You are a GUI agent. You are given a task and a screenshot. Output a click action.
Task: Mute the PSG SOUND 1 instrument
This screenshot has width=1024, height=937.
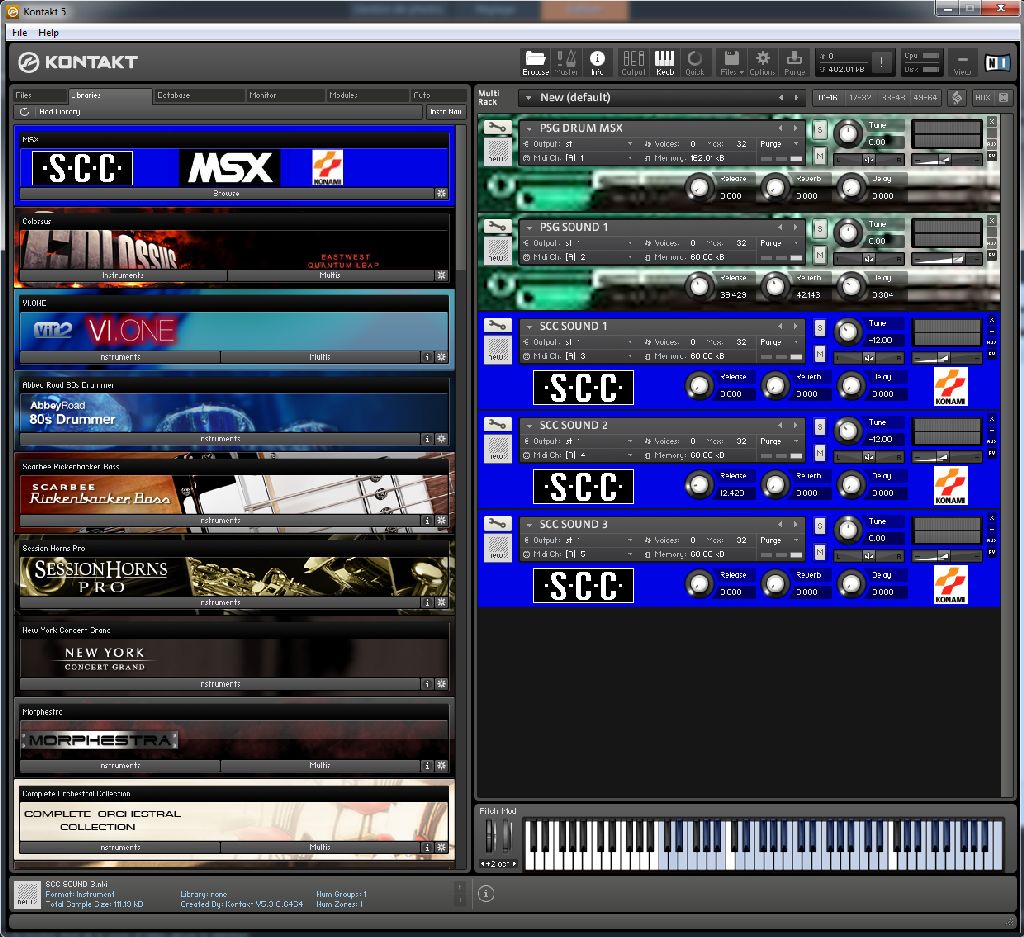pyautogui.click(x=820, y=255)
